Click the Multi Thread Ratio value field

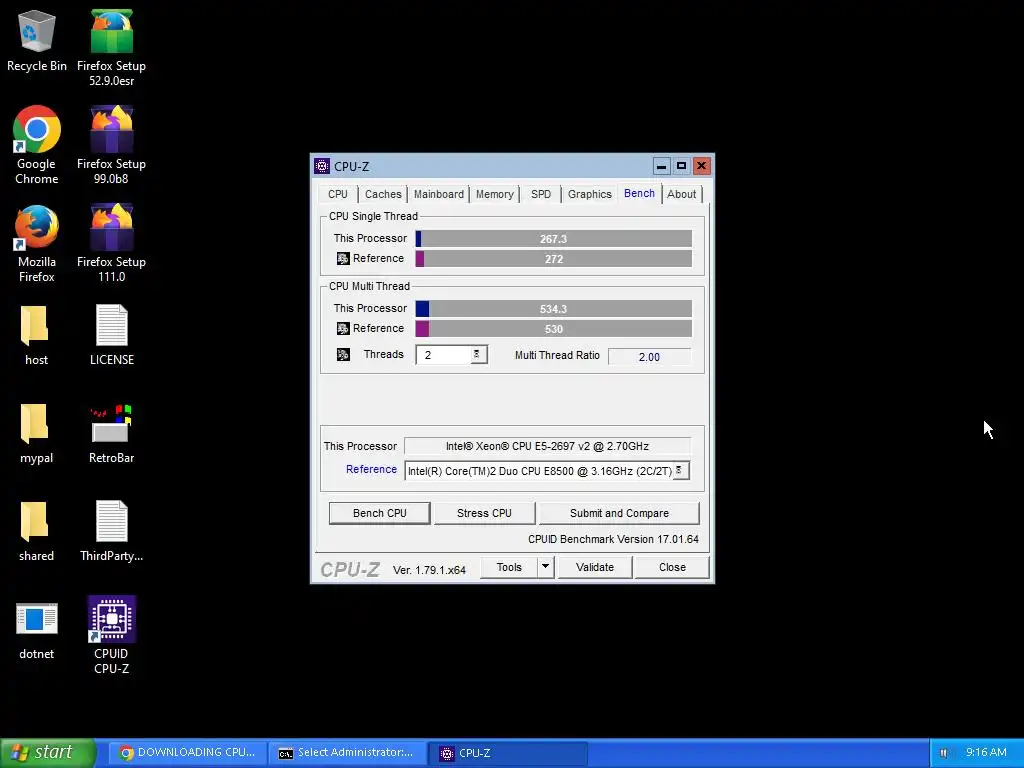coord(649,357)
